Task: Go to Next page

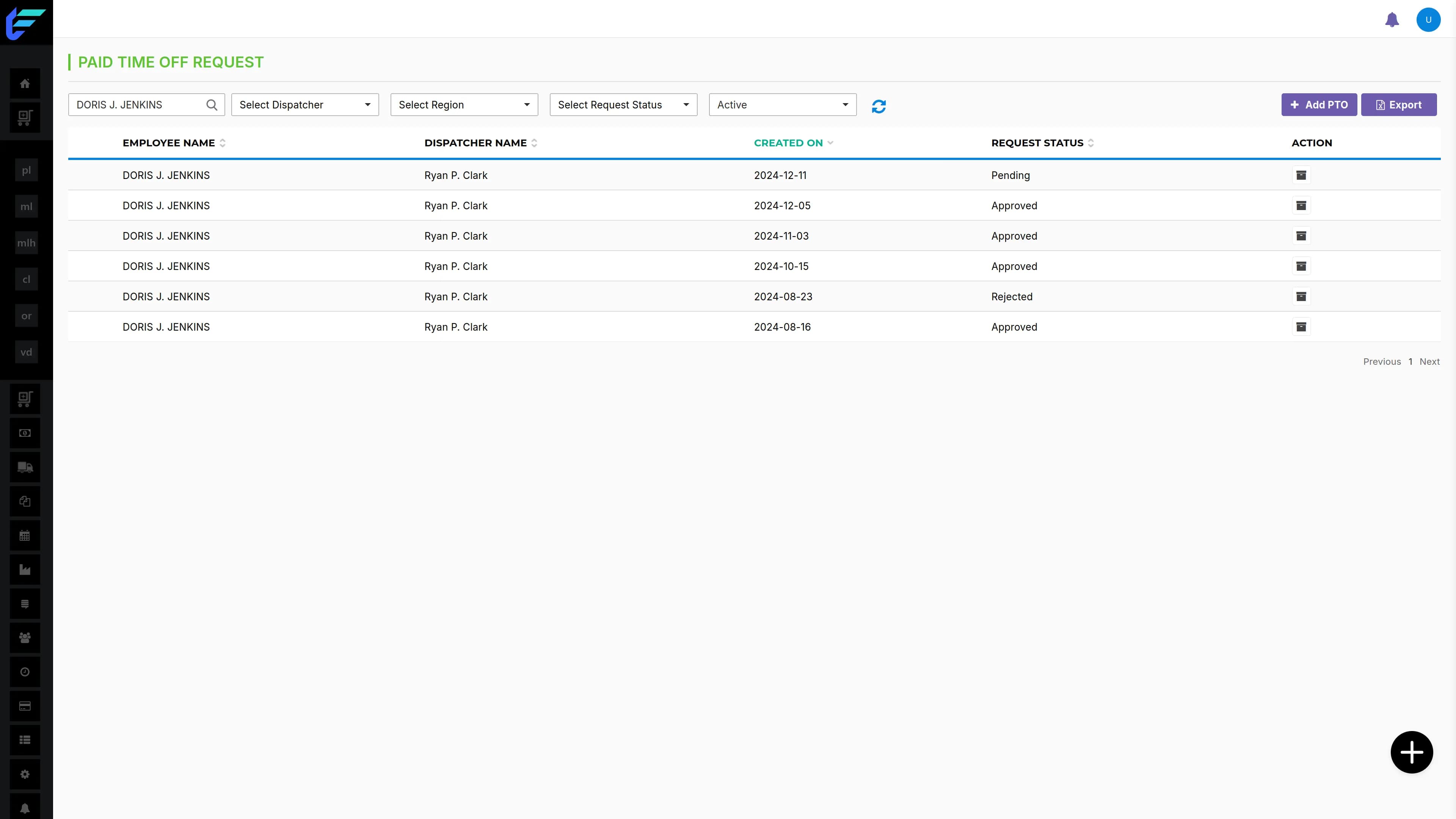Action: pos(1429,362)
